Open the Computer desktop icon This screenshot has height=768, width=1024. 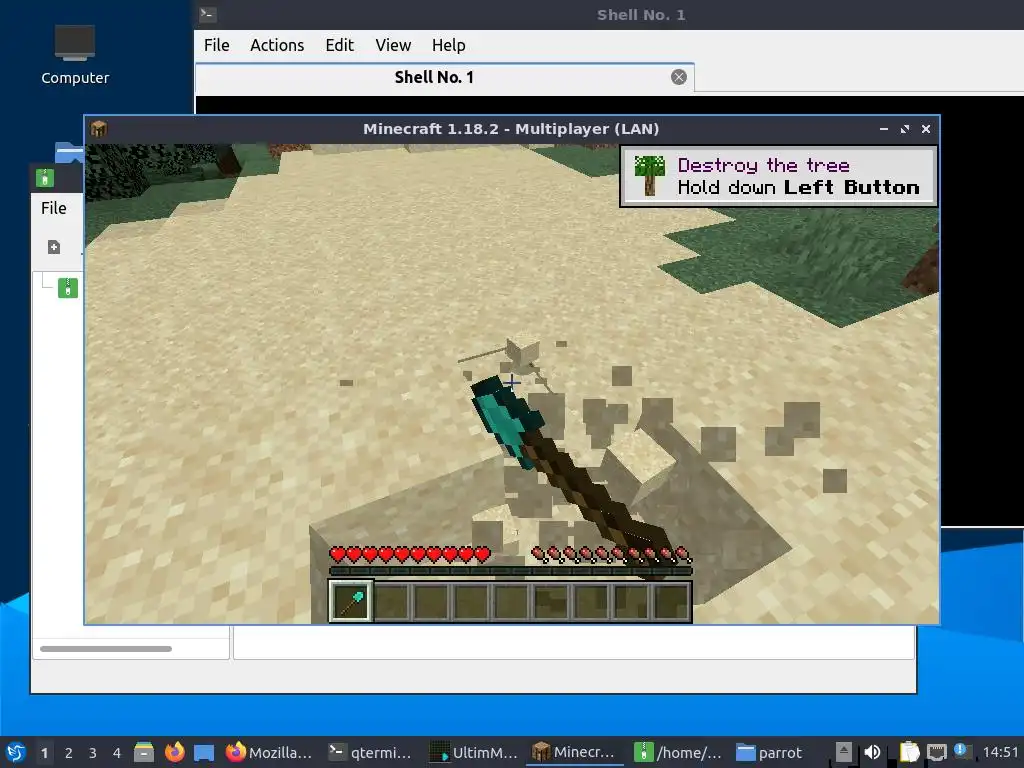pyautogui.click(x=74, y=56)
